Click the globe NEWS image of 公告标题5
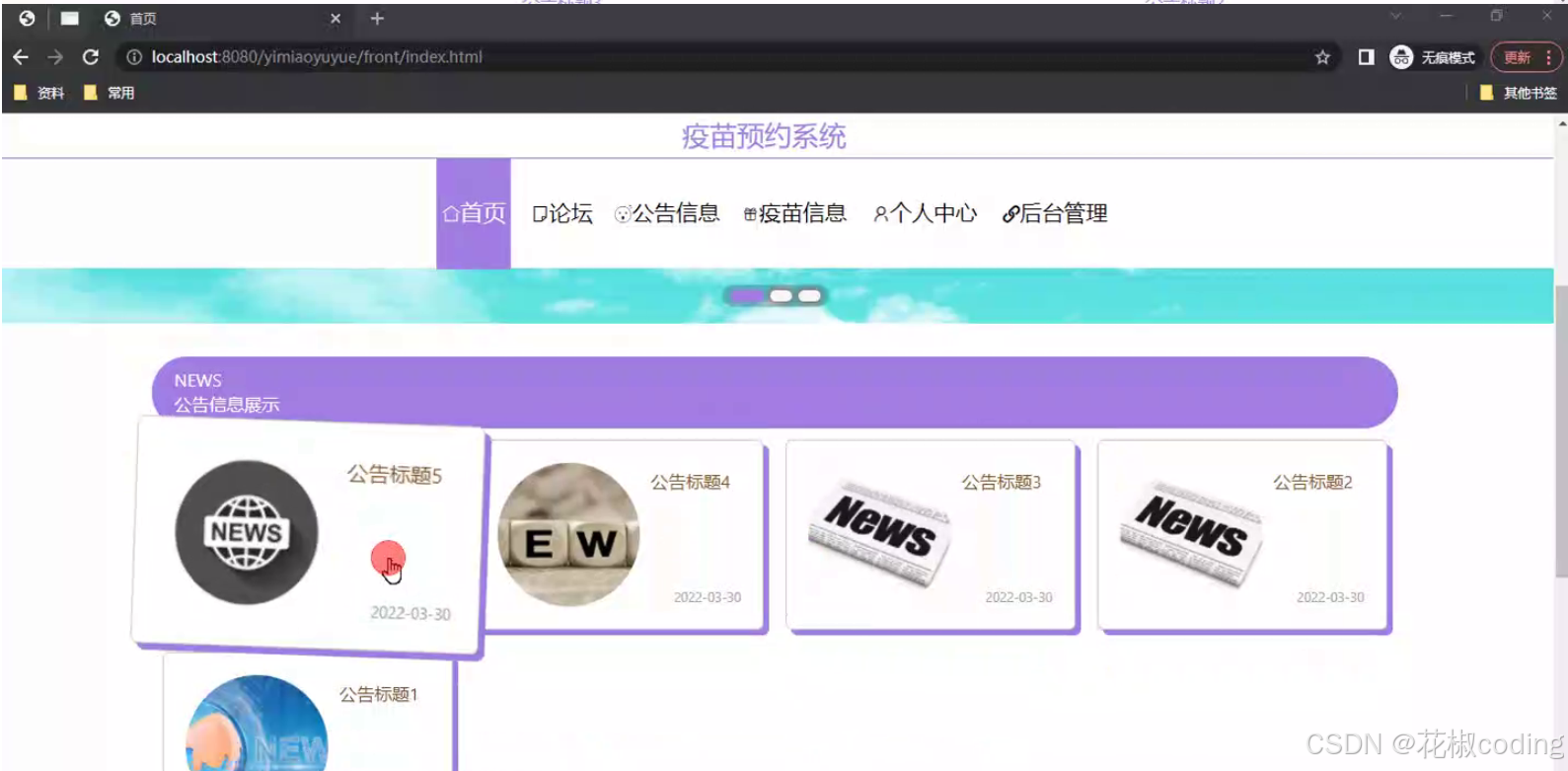The image size is (1568, 771). 247,533
